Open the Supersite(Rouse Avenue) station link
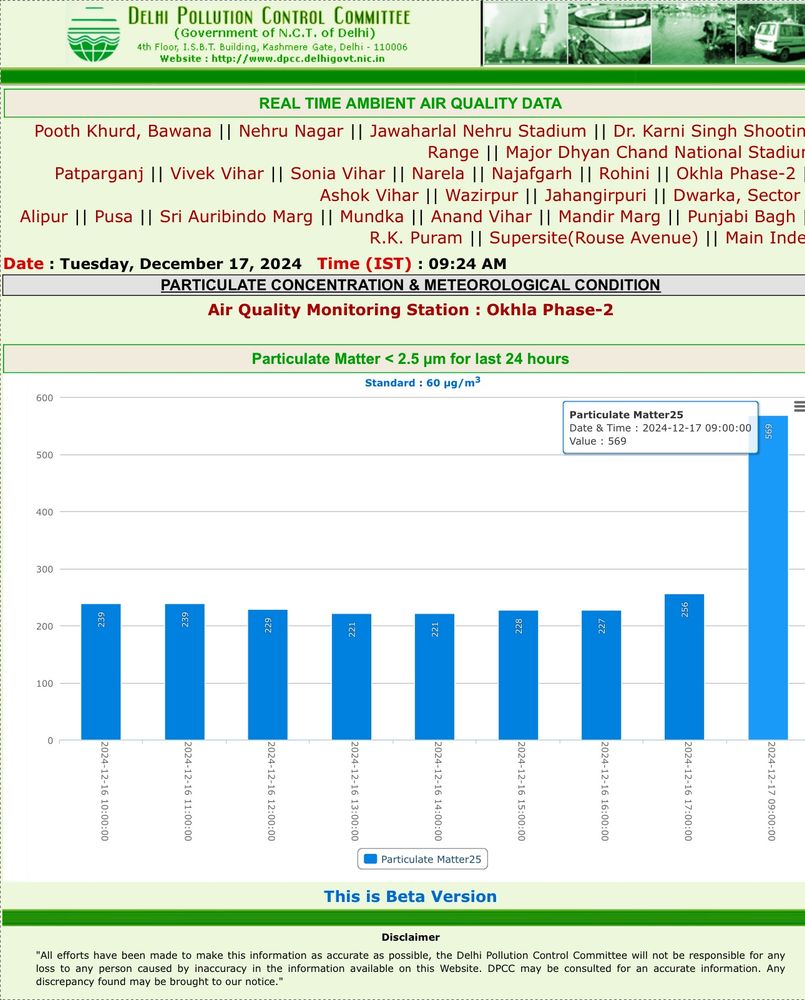Image resolution: width=805 pixels, height=1000 pixels. (594, 238)
